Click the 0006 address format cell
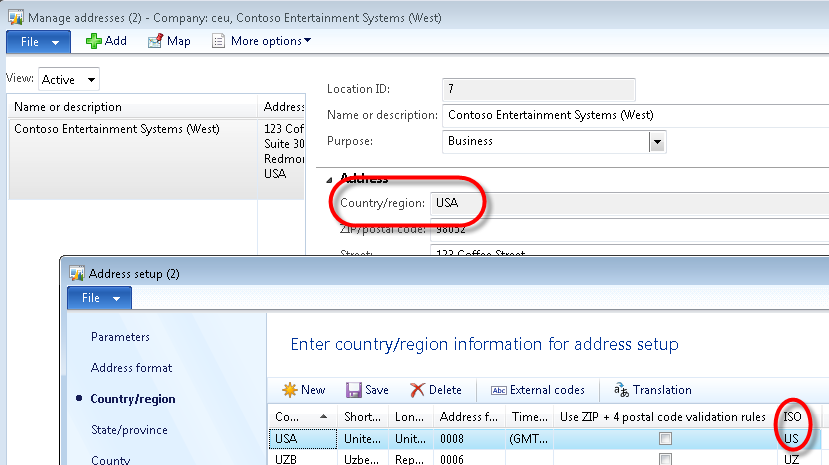The image size is (829, 465). click(468, 459)
